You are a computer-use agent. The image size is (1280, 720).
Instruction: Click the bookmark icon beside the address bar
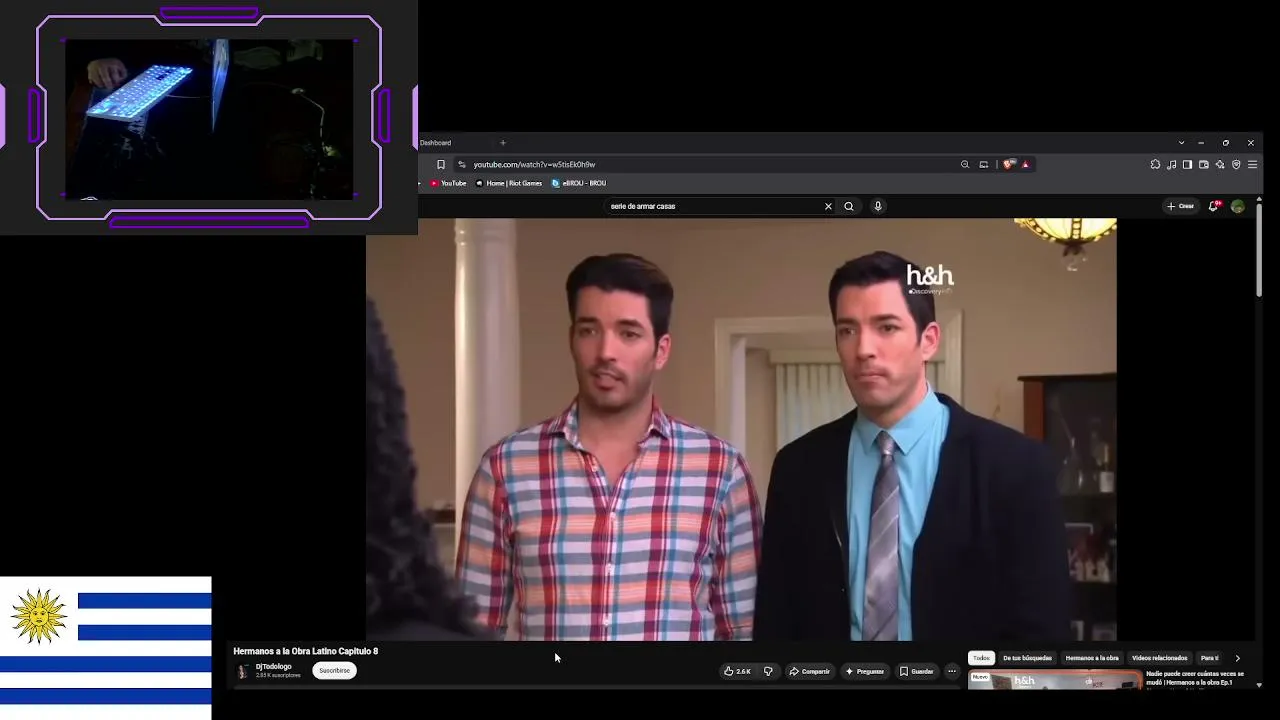coord(440,164)
